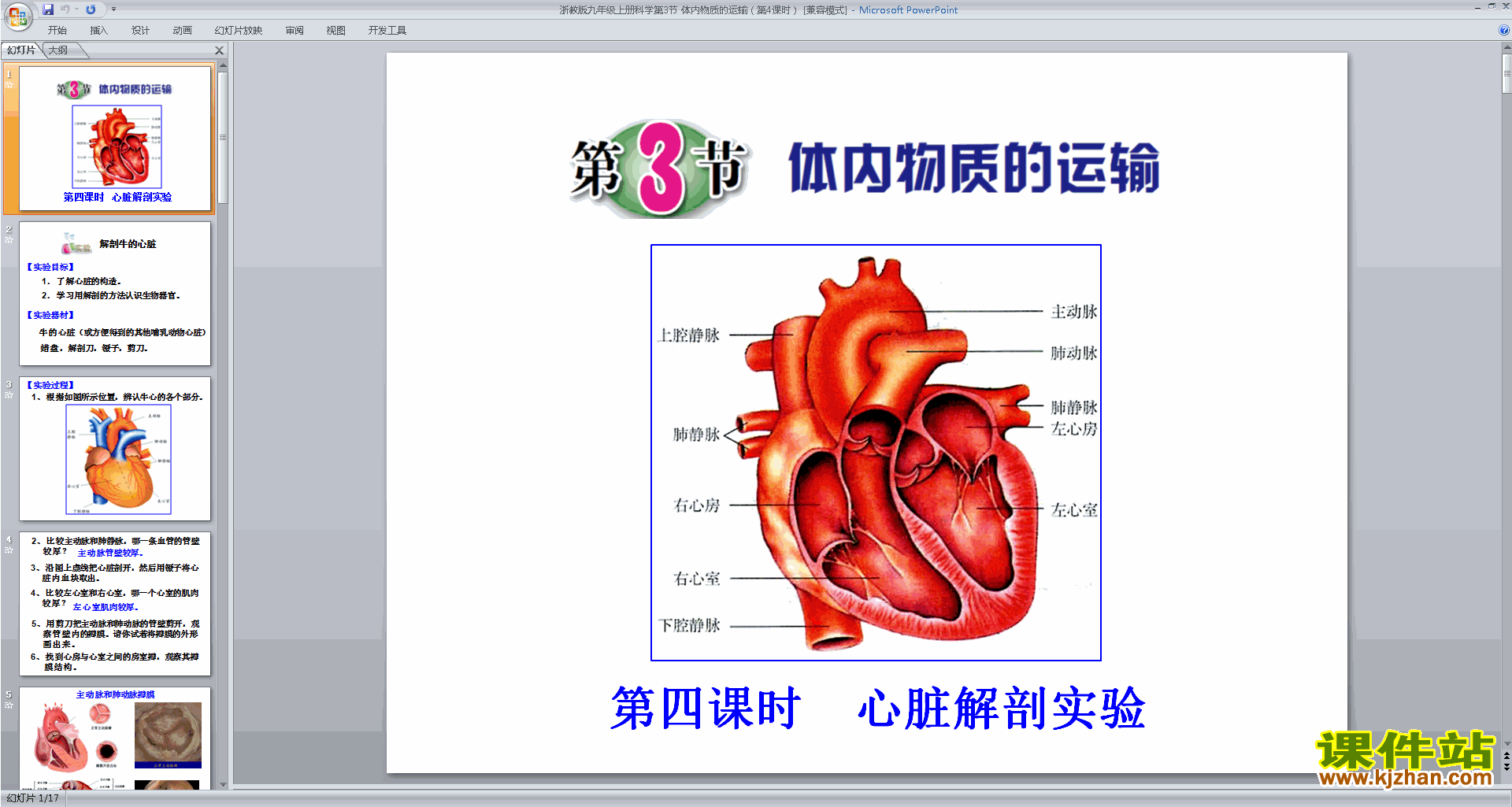Switch to the 幻灯片 pane tab
The image size is (1512, 807).
pyautogui.click(x=21, y=50)
